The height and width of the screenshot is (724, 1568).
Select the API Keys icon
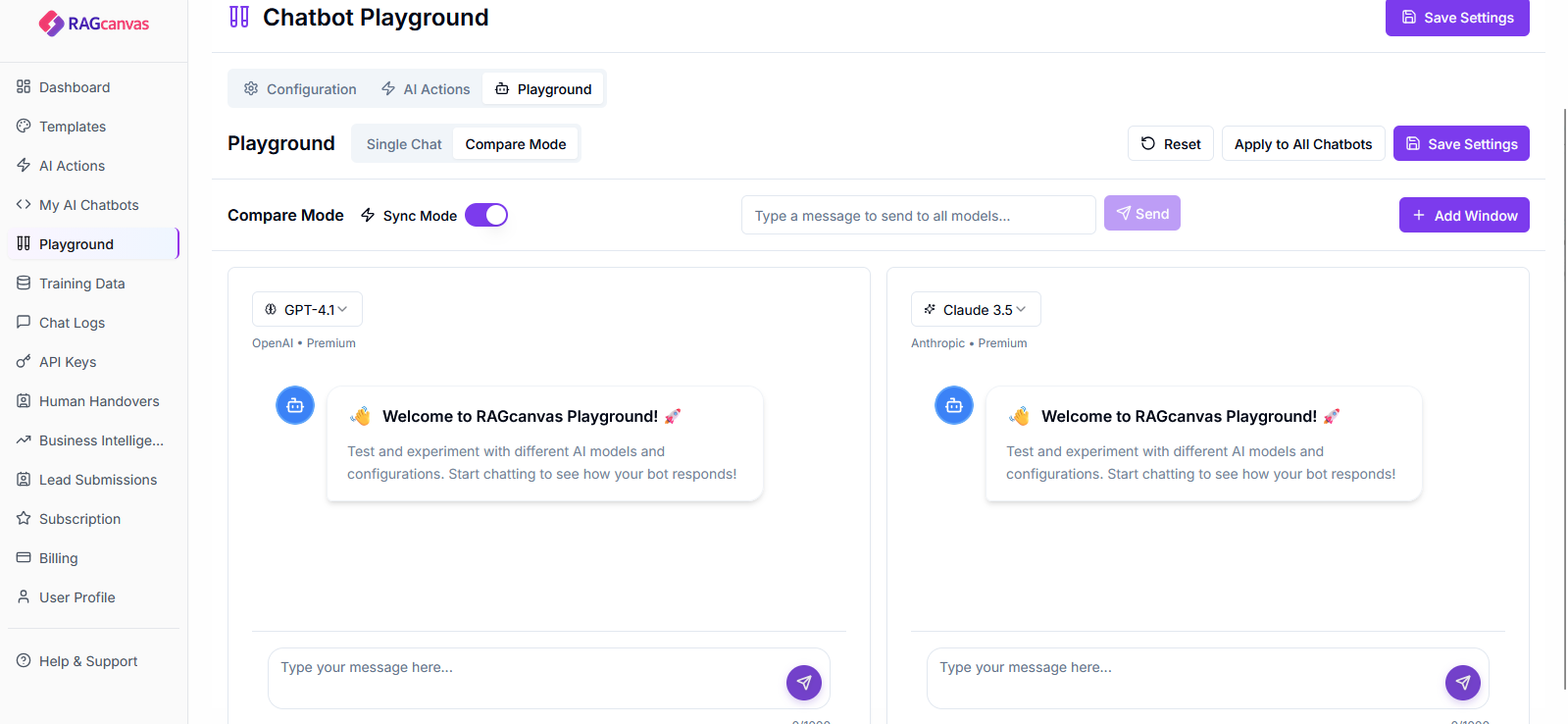pyautogui.click(x=23, y=361)
